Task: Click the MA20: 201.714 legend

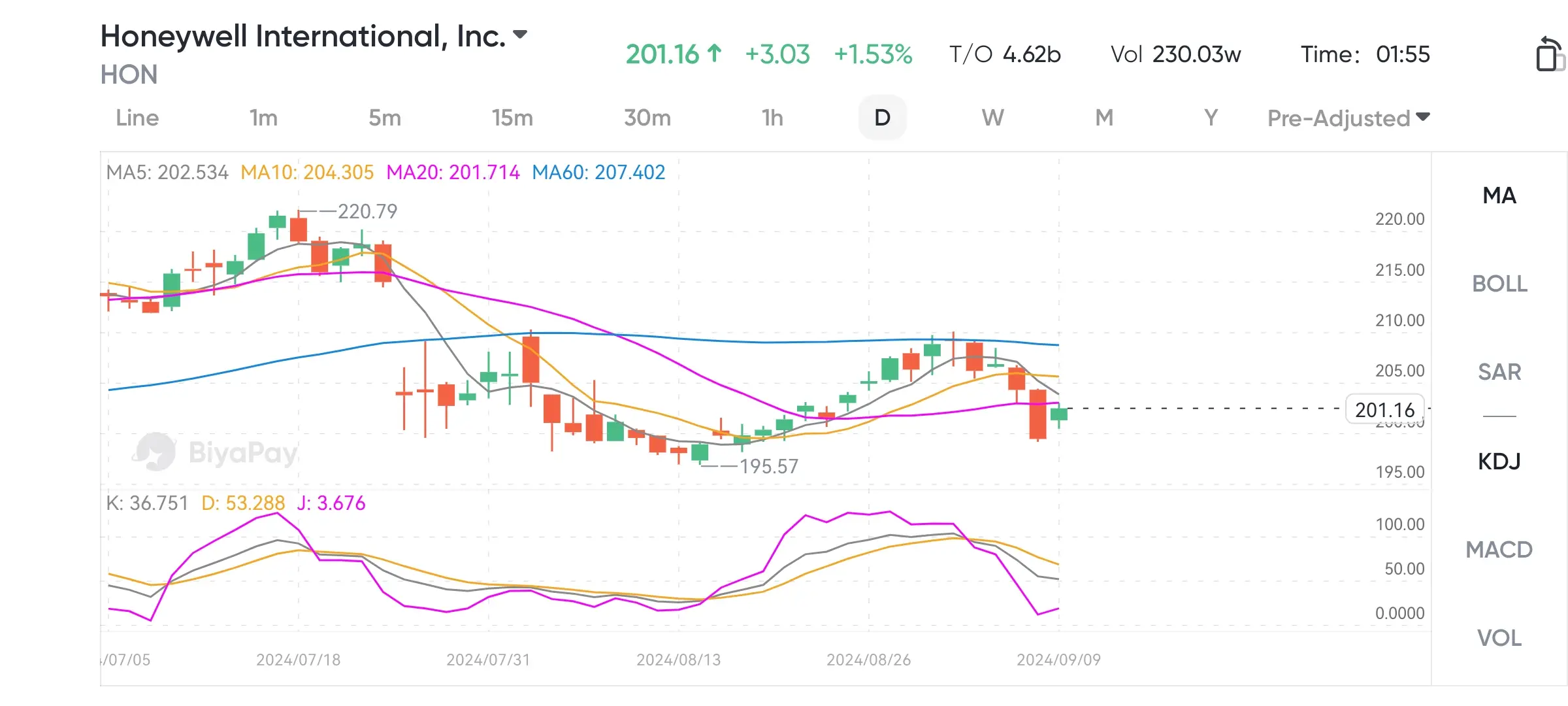Action: pos(453,173)
